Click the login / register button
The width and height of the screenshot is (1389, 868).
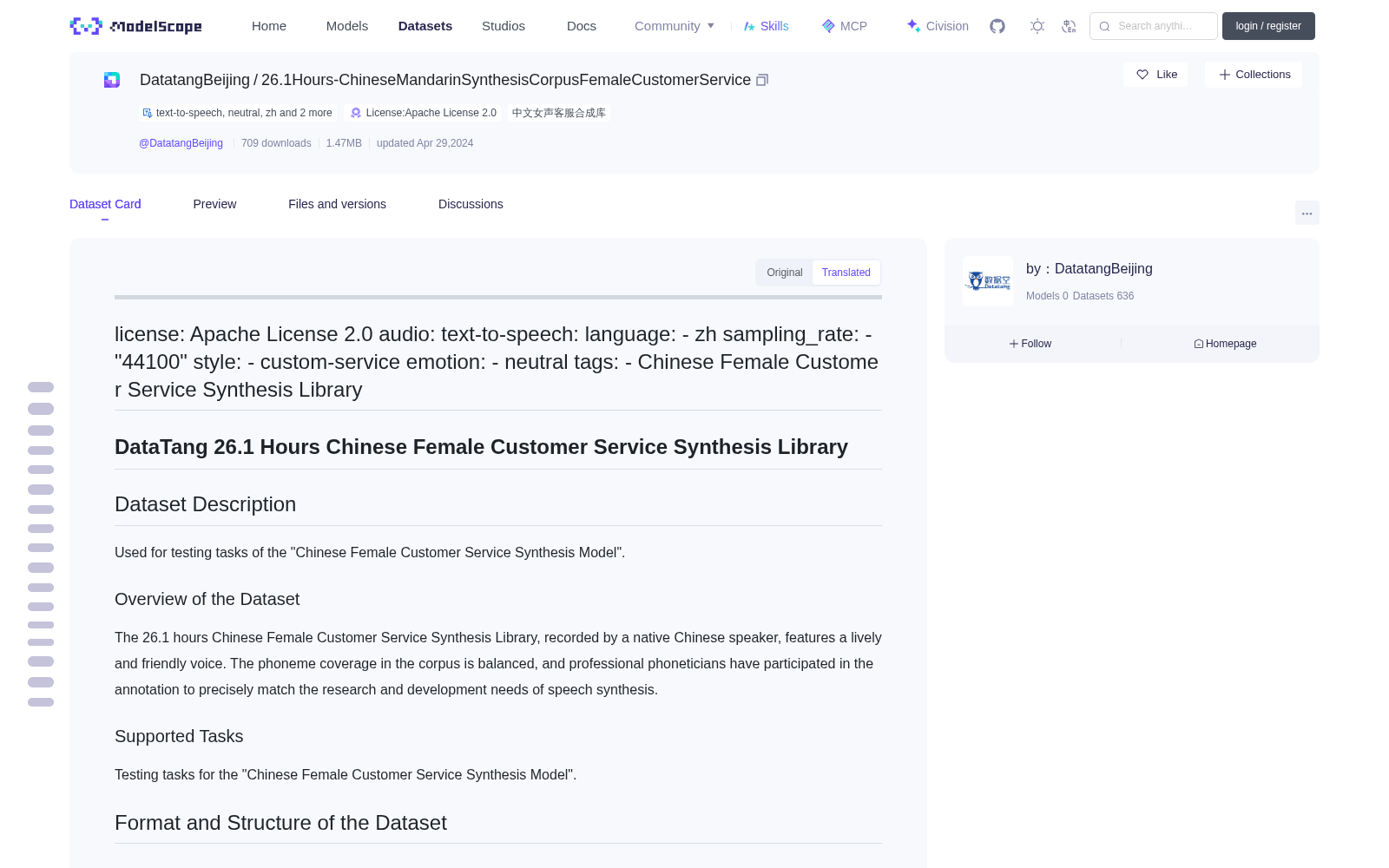(x=1268, y=26)
